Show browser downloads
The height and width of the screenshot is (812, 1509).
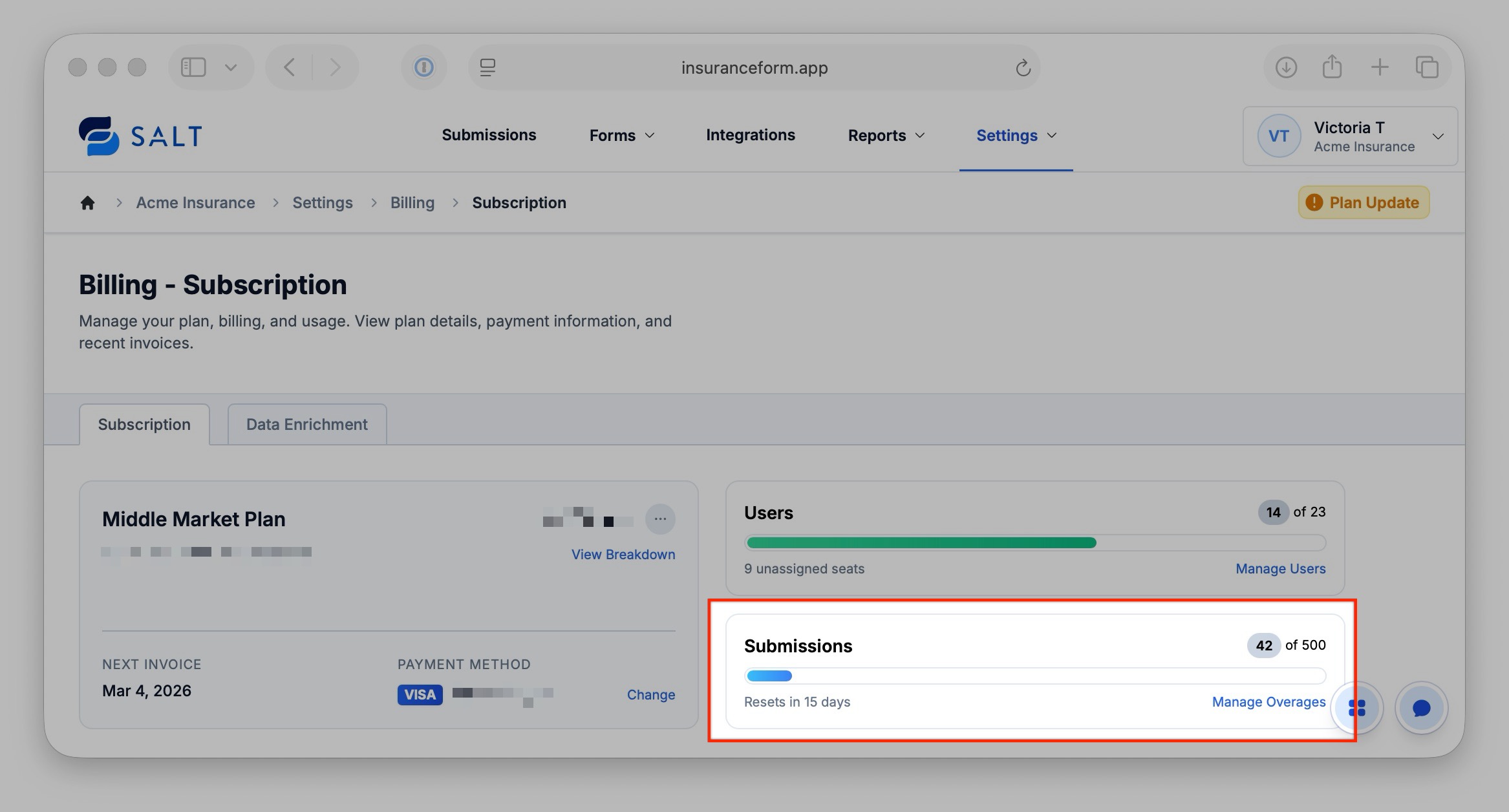tap(1286, 67)
